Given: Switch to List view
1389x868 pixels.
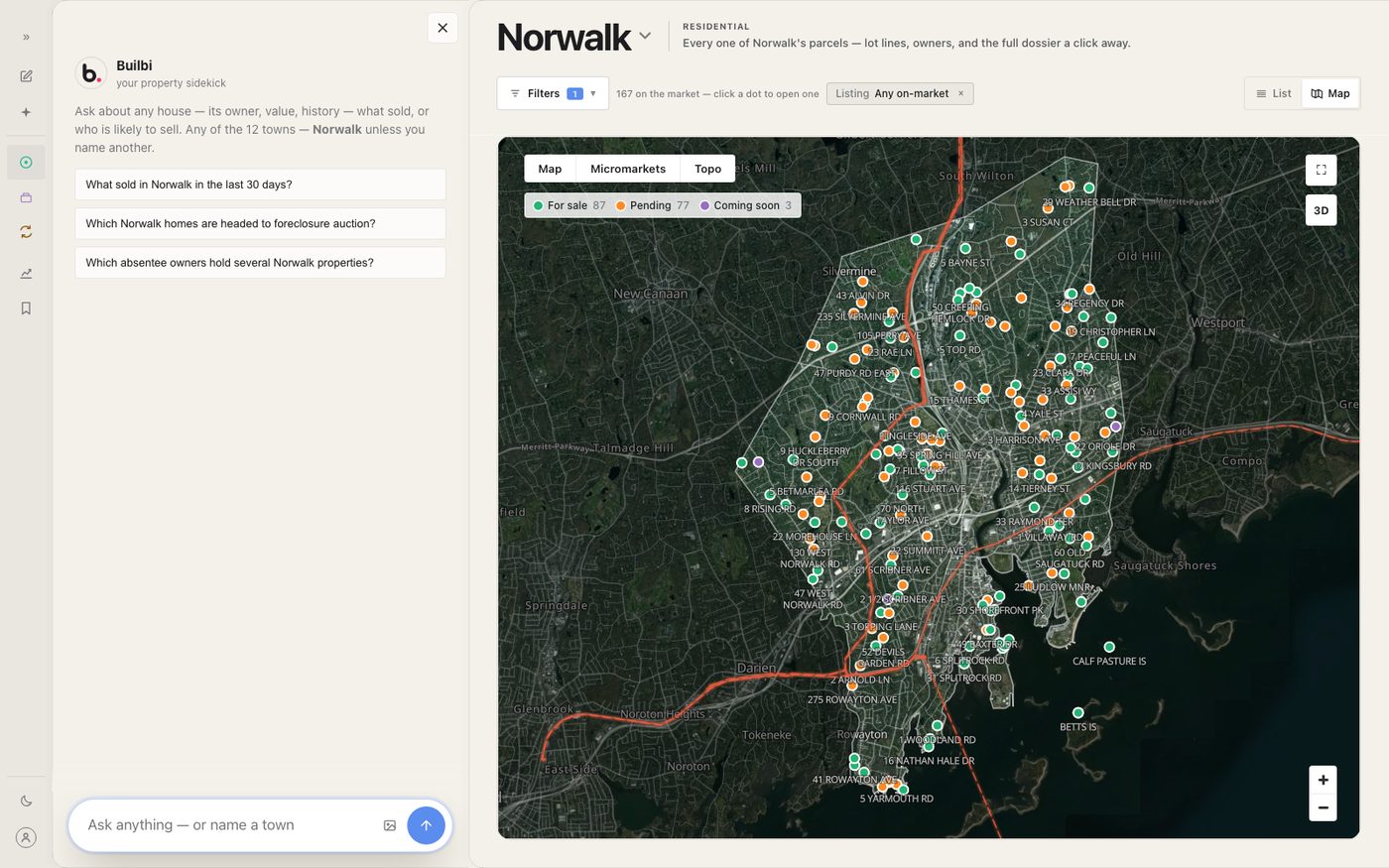Looking at the screenshot, I should click(x=1274, y=93).
